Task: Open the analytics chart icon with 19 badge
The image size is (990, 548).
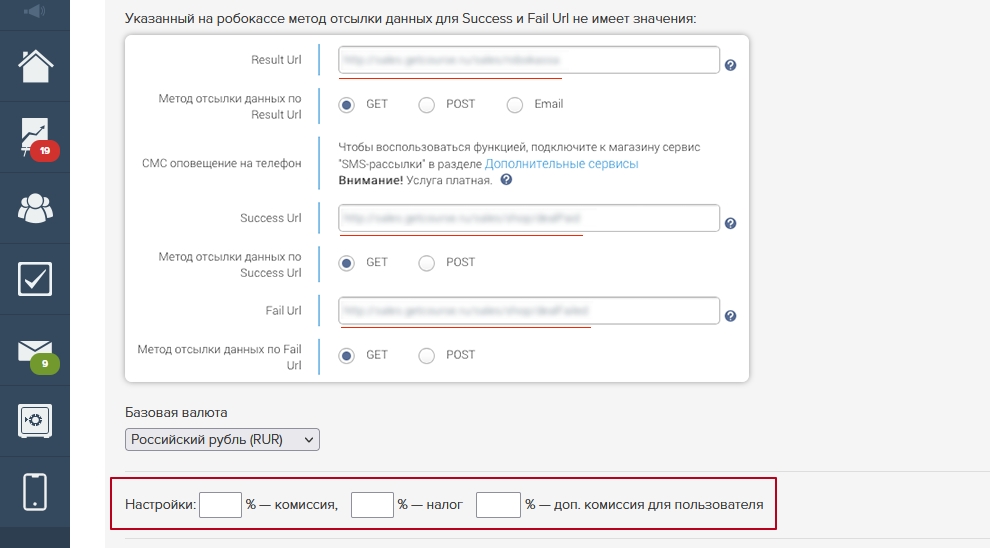Action: click(35, 138)
